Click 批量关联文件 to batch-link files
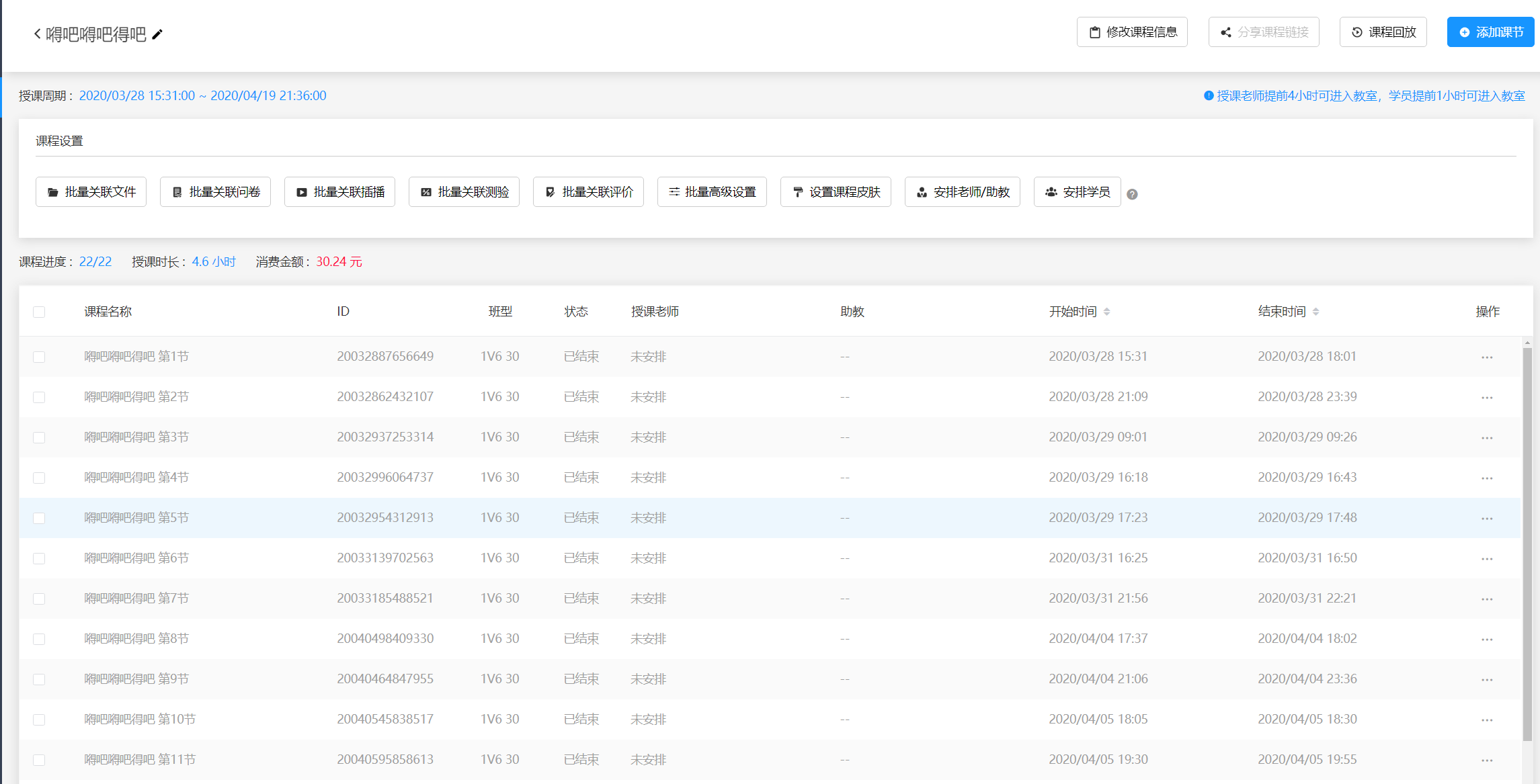 [91, 192]
